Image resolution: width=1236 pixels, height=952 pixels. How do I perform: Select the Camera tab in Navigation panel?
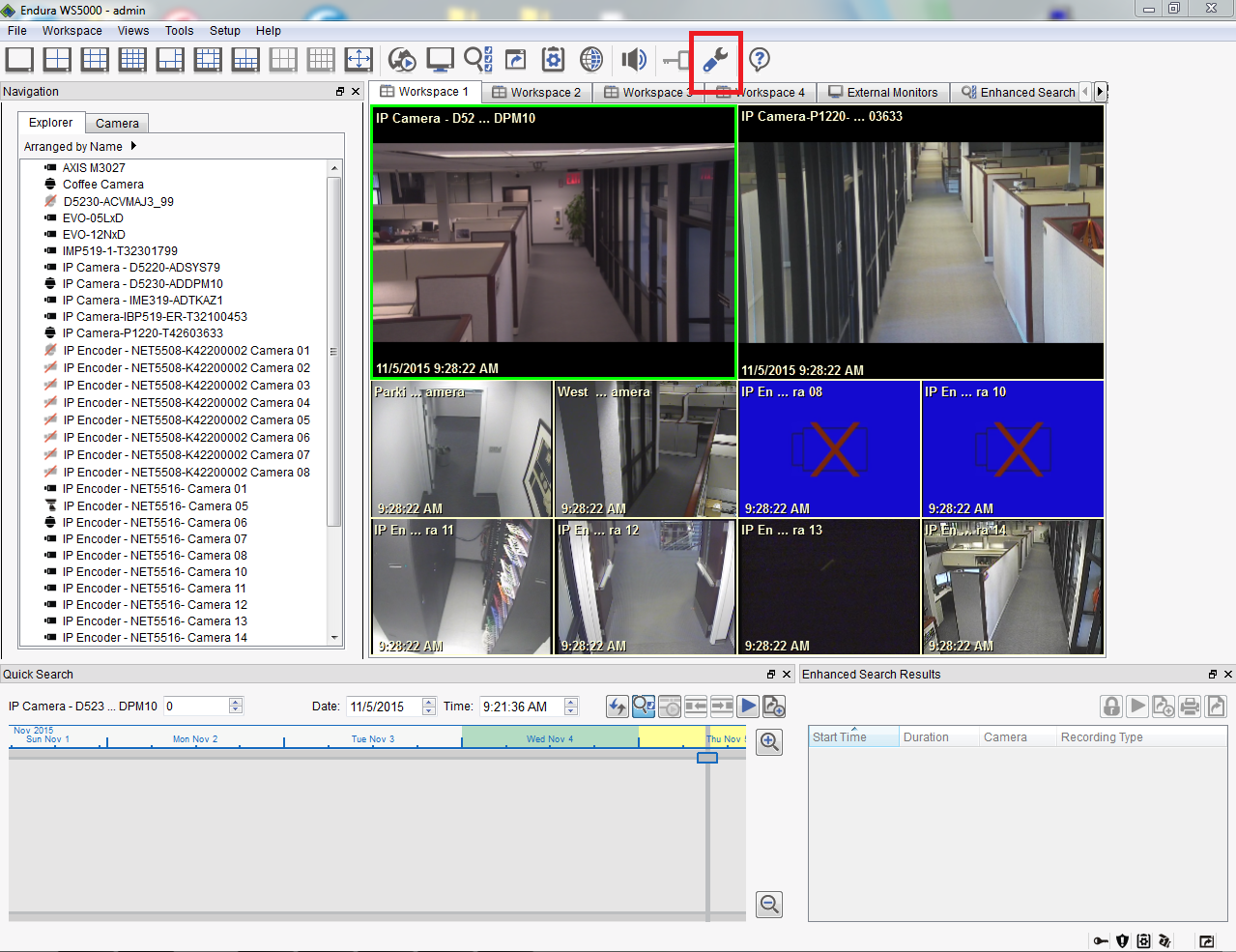(x=116, y=123)
